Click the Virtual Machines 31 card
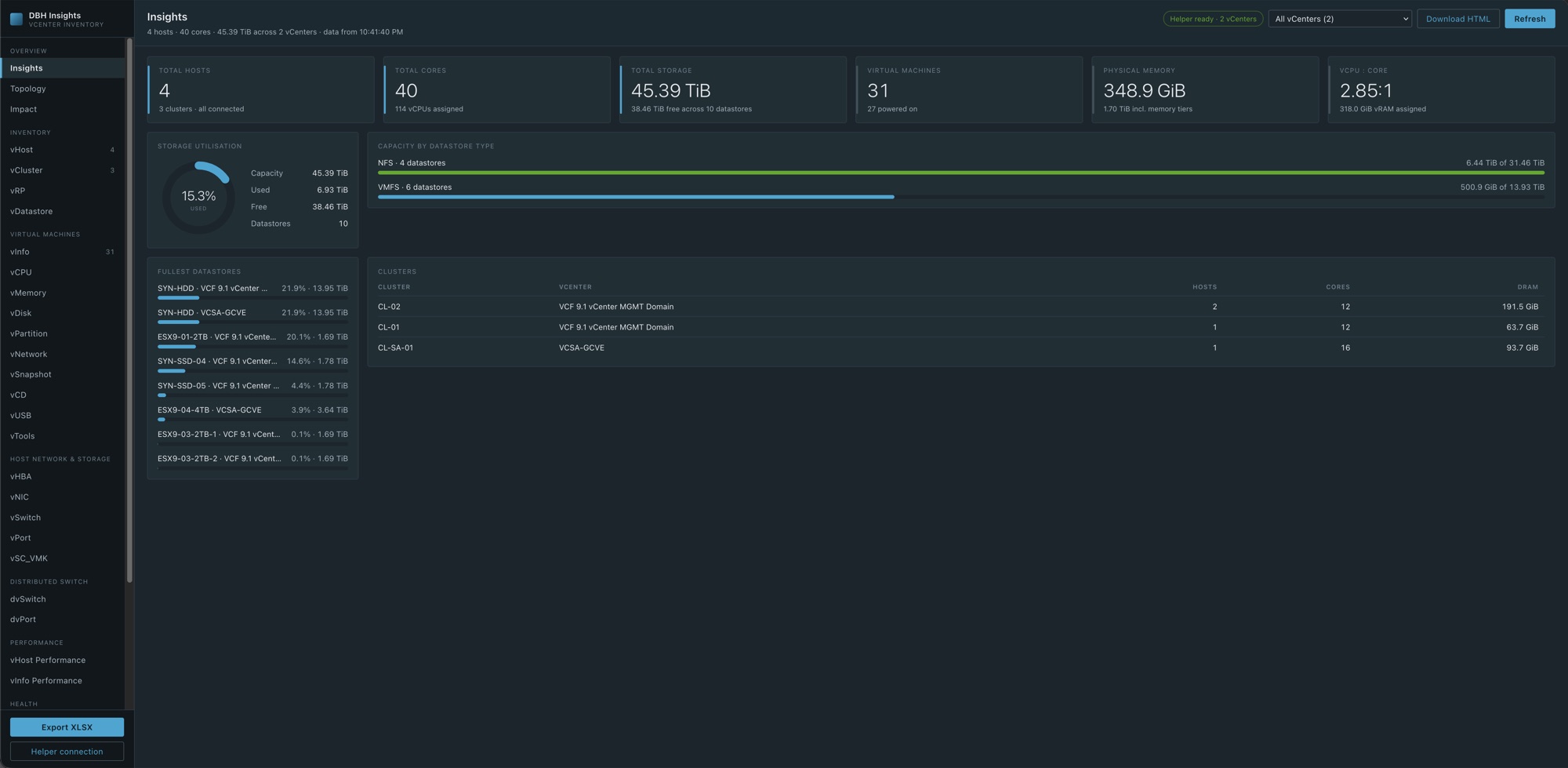This screenshot has height=768, width=1568. (x=969, y=89)
